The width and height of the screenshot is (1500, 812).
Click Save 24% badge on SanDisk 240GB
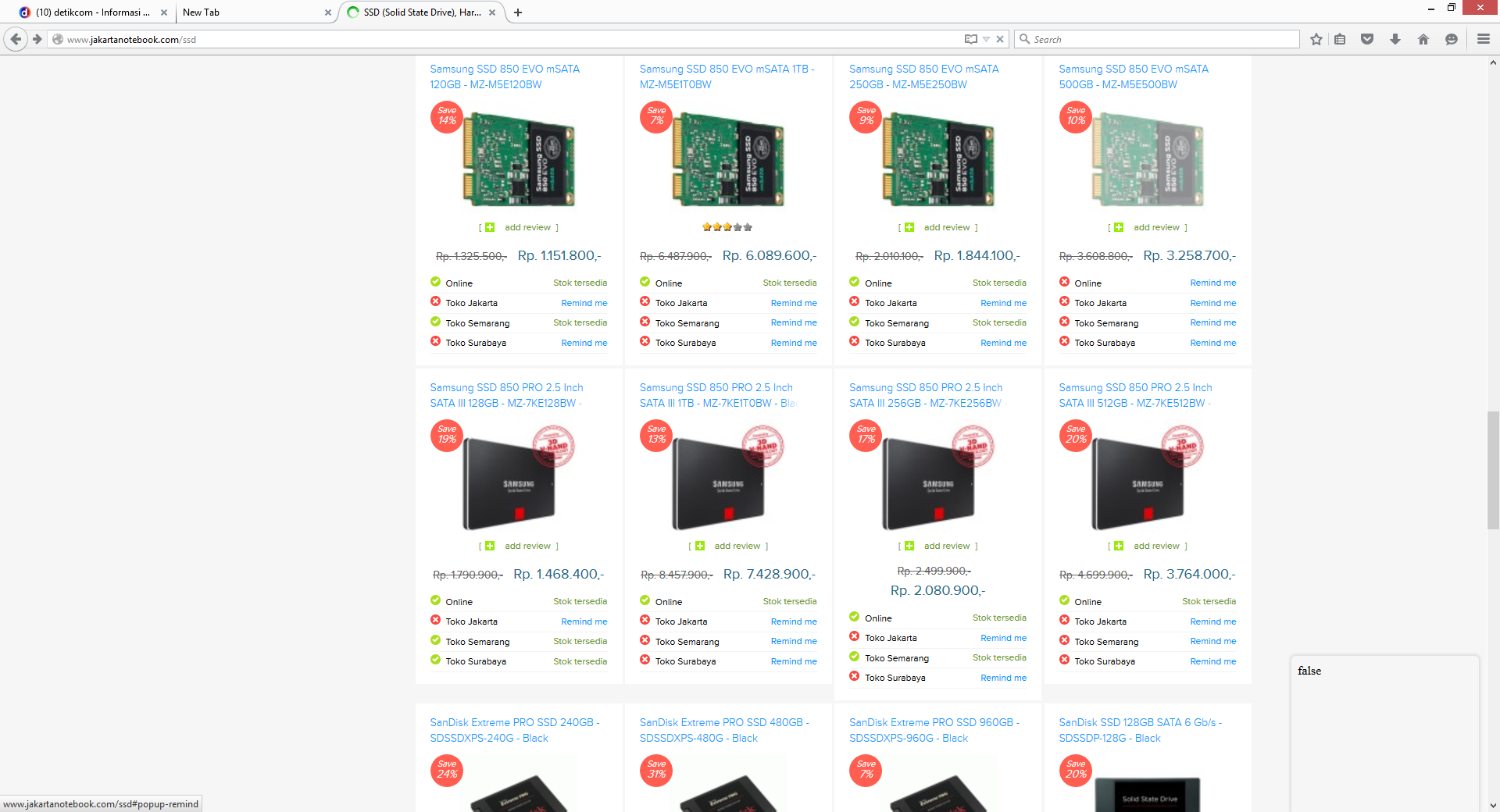[x=447, y=771]
